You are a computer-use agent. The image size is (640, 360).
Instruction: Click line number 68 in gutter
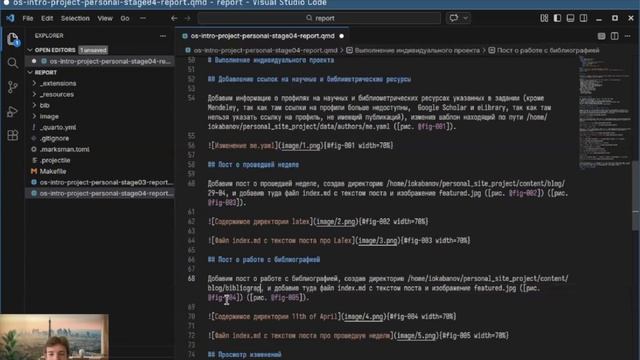(191, 279)
